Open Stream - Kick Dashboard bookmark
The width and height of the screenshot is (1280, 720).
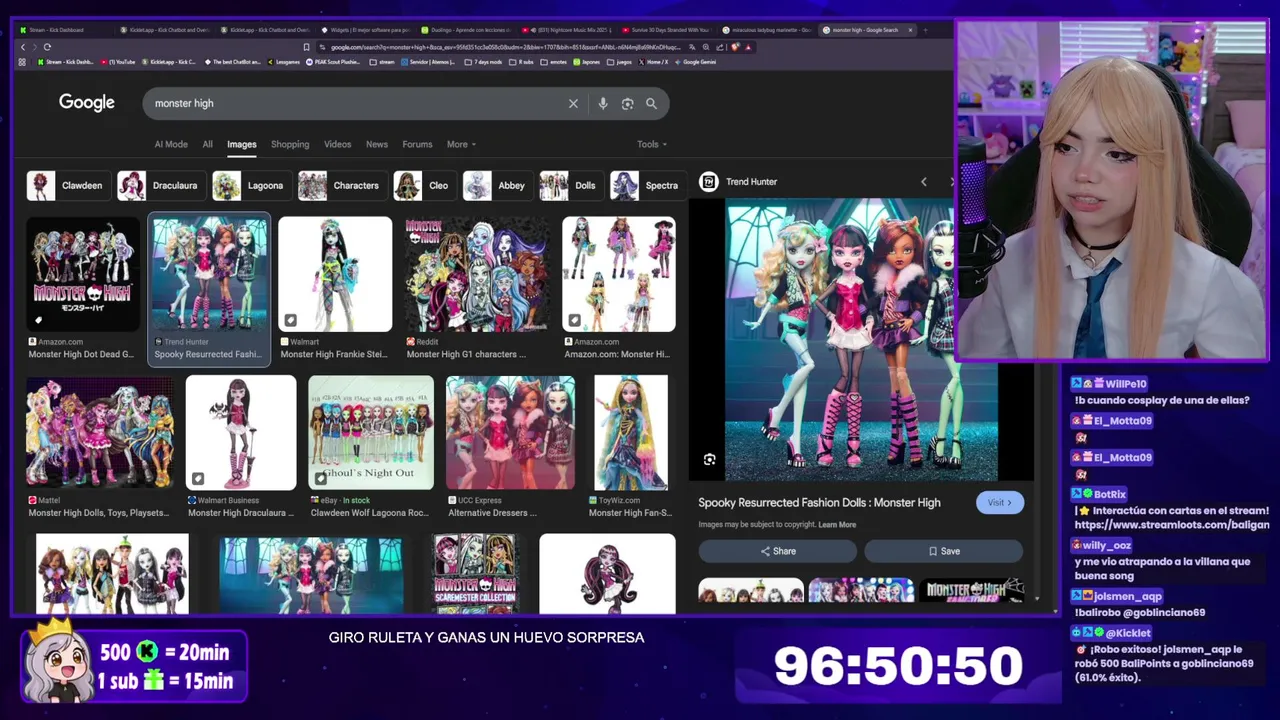tap(65, 62)
